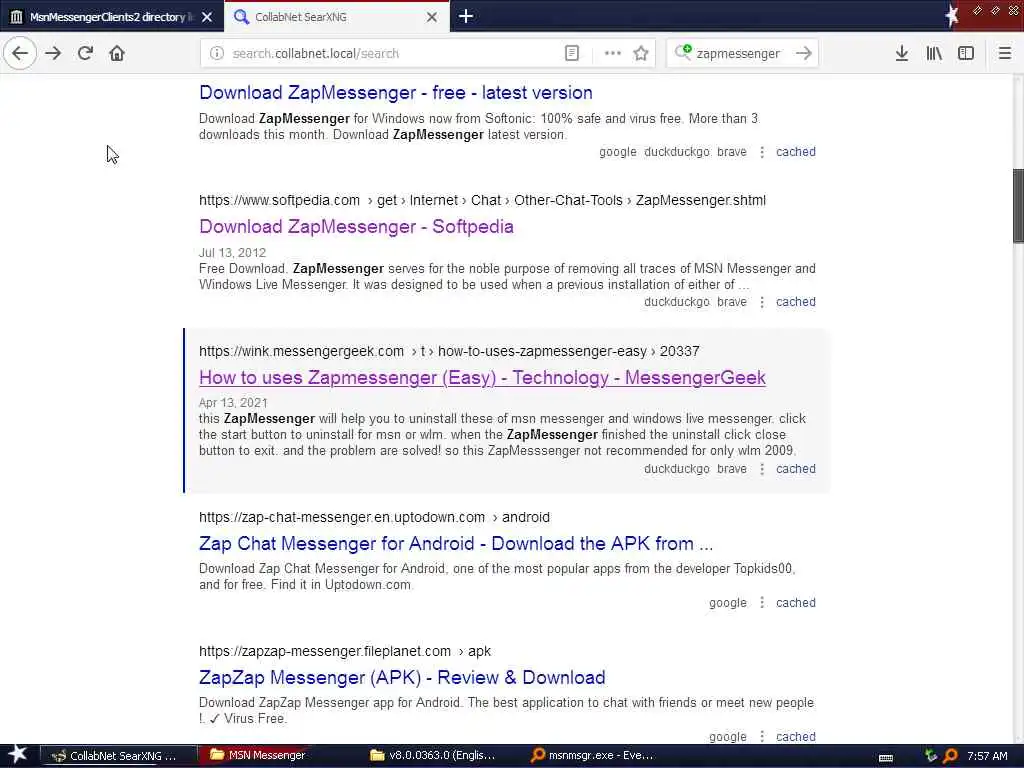
Task: Open page actions three-dot menu
Action: (613, 54)
